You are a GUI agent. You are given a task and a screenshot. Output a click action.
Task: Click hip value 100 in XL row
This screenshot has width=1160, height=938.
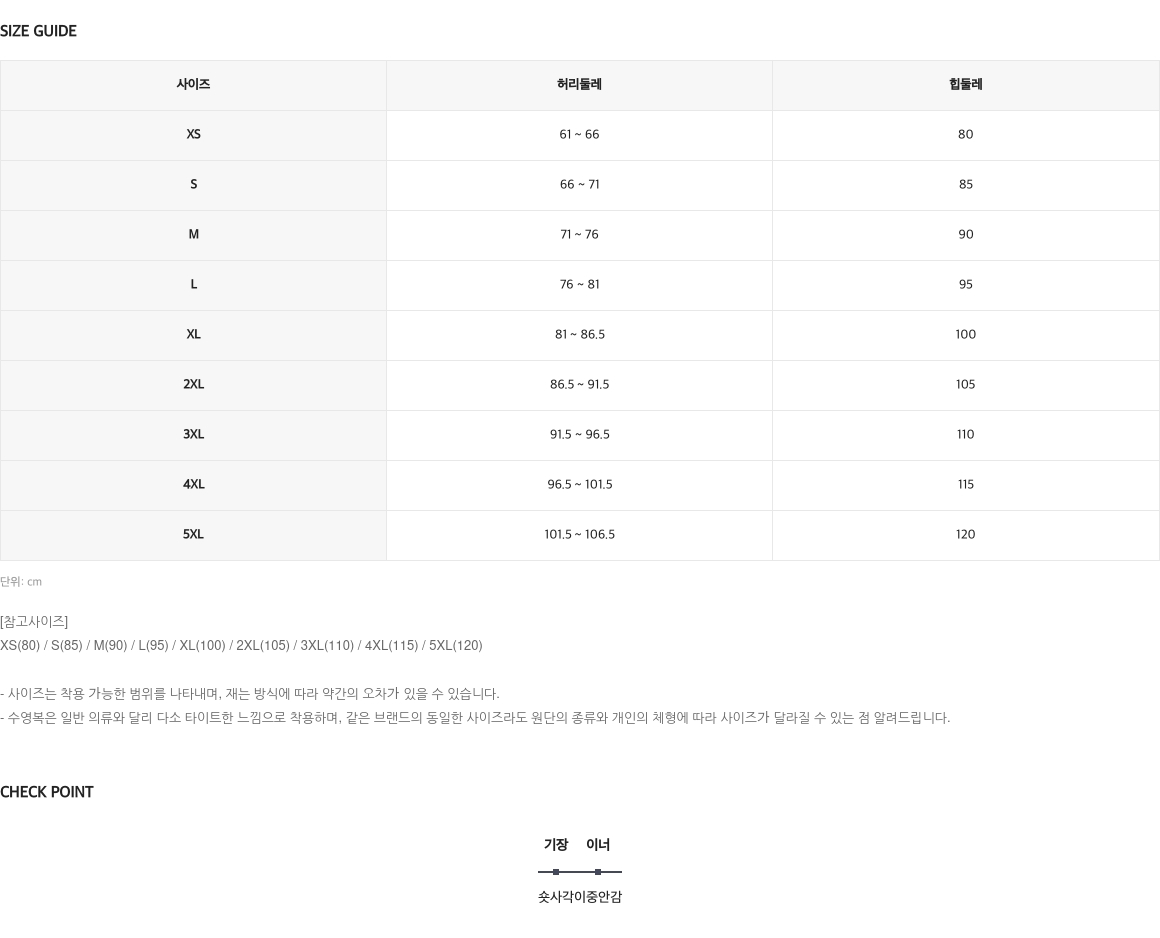(965, 334)
